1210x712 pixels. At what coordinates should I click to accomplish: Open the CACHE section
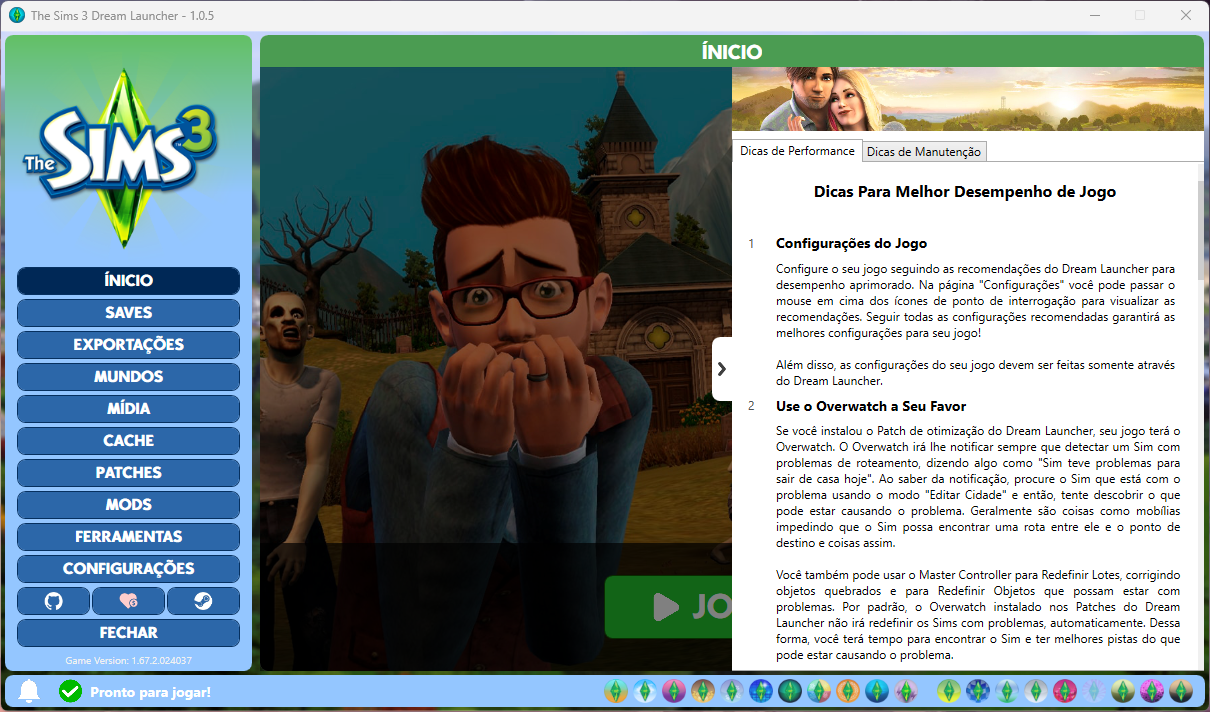tap(128, 441)
